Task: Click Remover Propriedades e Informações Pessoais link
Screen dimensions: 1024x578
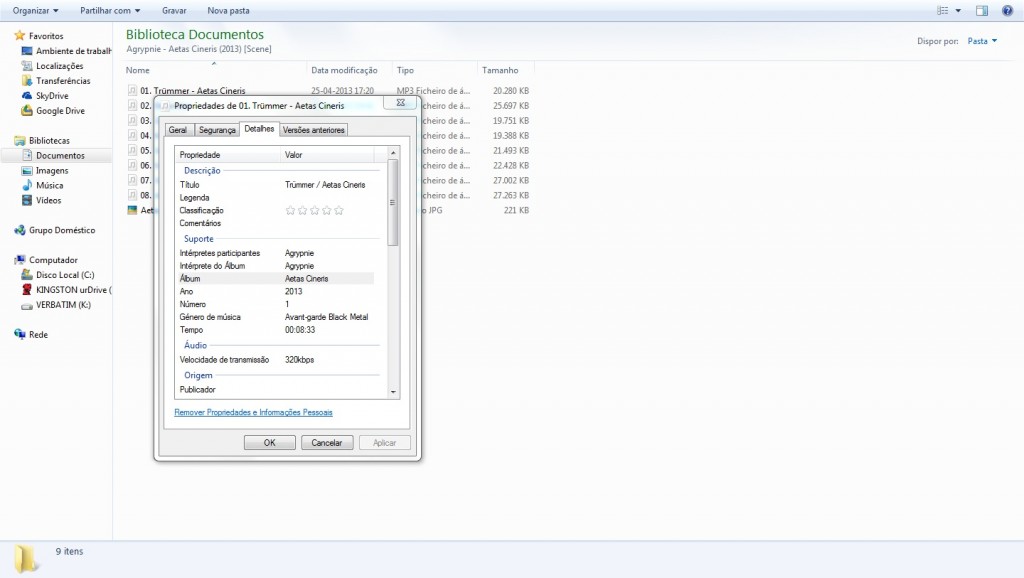Action: 253,412
